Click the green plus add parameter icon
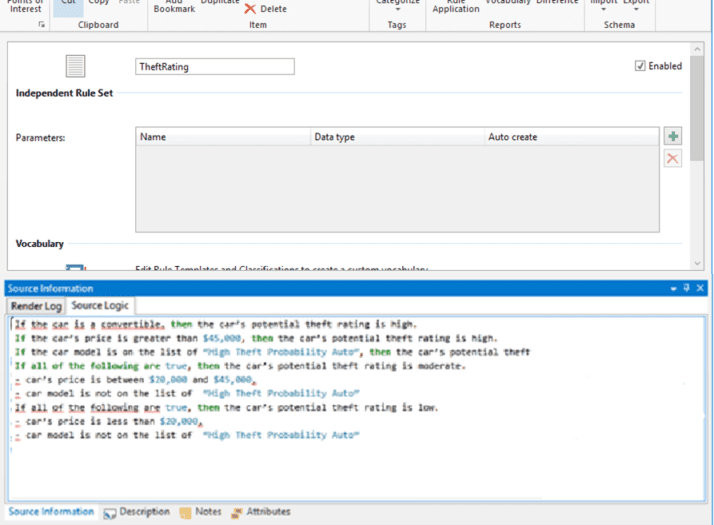This screenshot has width=714, height=525. tap(673, 136)
